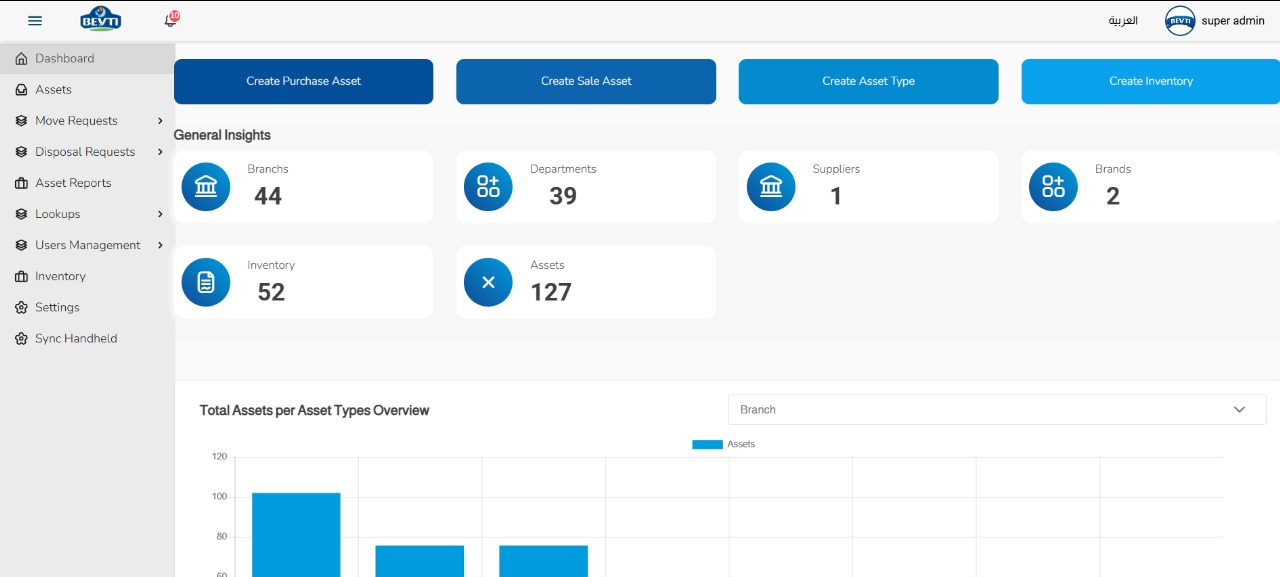Switch language to Arabic
The width and height of the screenshot is (1280, 577).
[x=1122, y=21]
